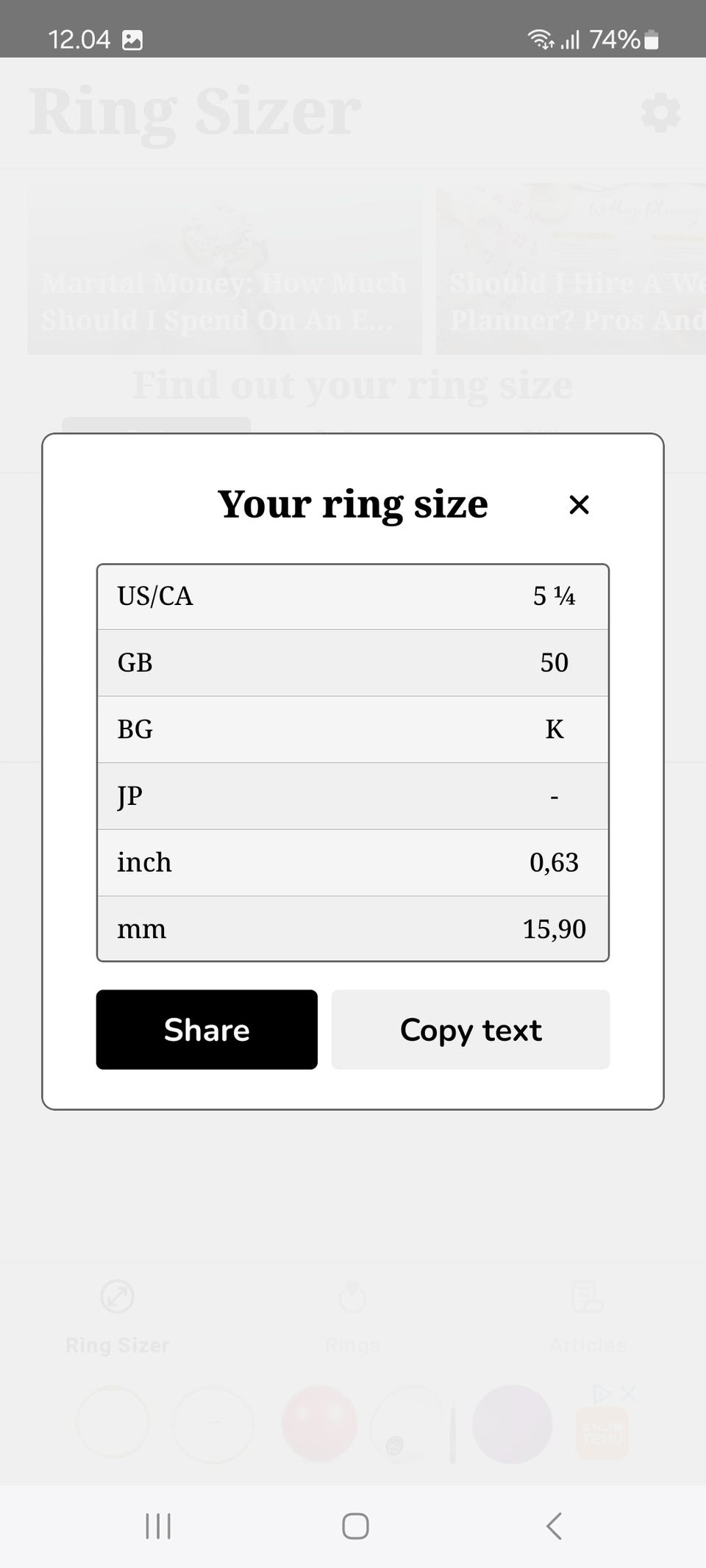The width and height of the screenshot is (706, 1568).
Task: Select the GB size row
Action: tap(353, 662)
